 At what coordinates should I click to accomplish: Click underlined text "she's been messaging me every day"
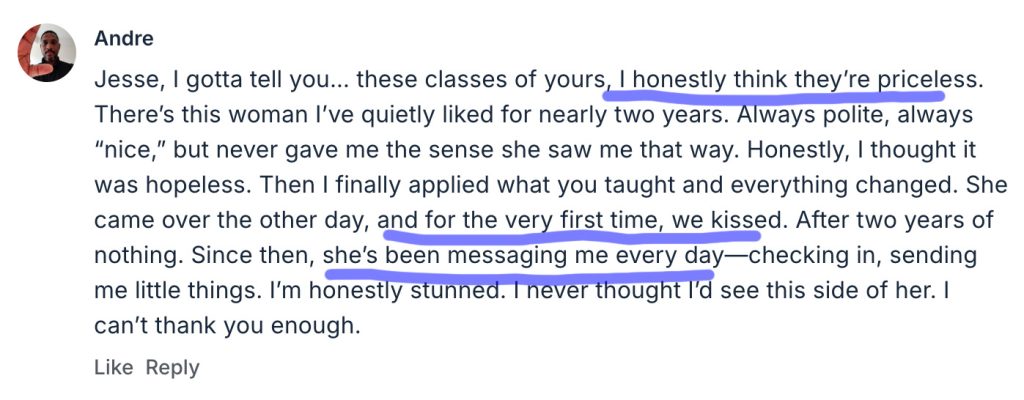pyautogui.click(x=521, y=256)
